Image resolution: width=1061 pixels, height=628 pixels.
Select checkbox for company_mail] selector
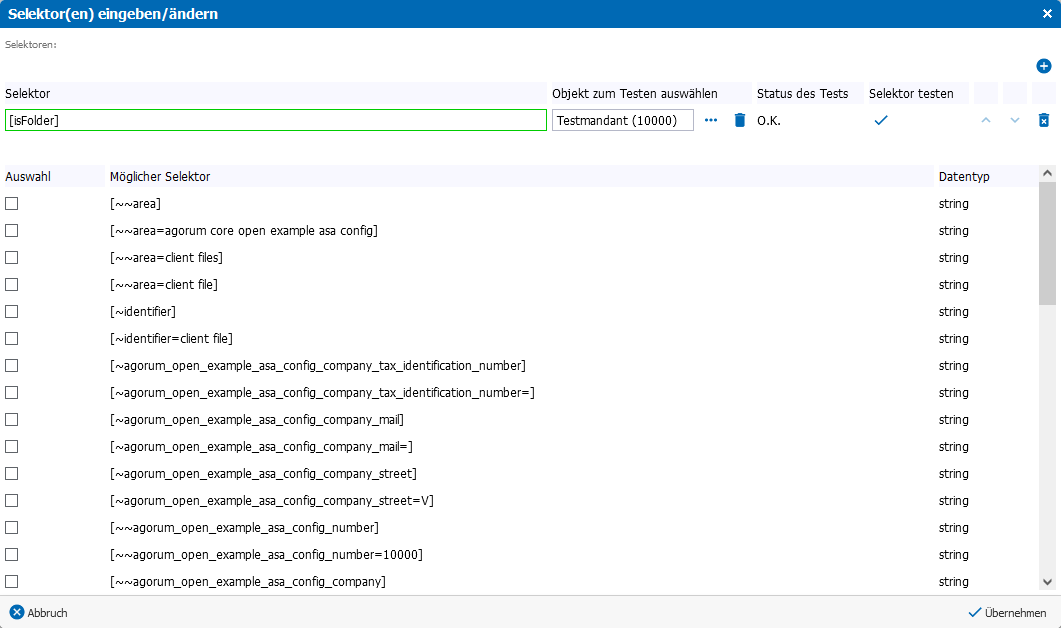tap(12, 420)
